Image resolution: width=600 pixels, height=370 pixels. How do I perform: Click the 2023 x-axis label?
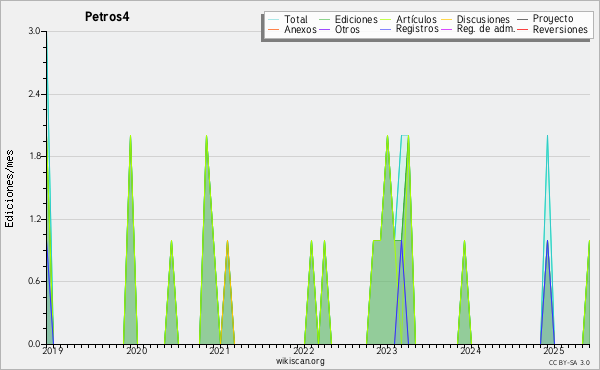(387, 351)
